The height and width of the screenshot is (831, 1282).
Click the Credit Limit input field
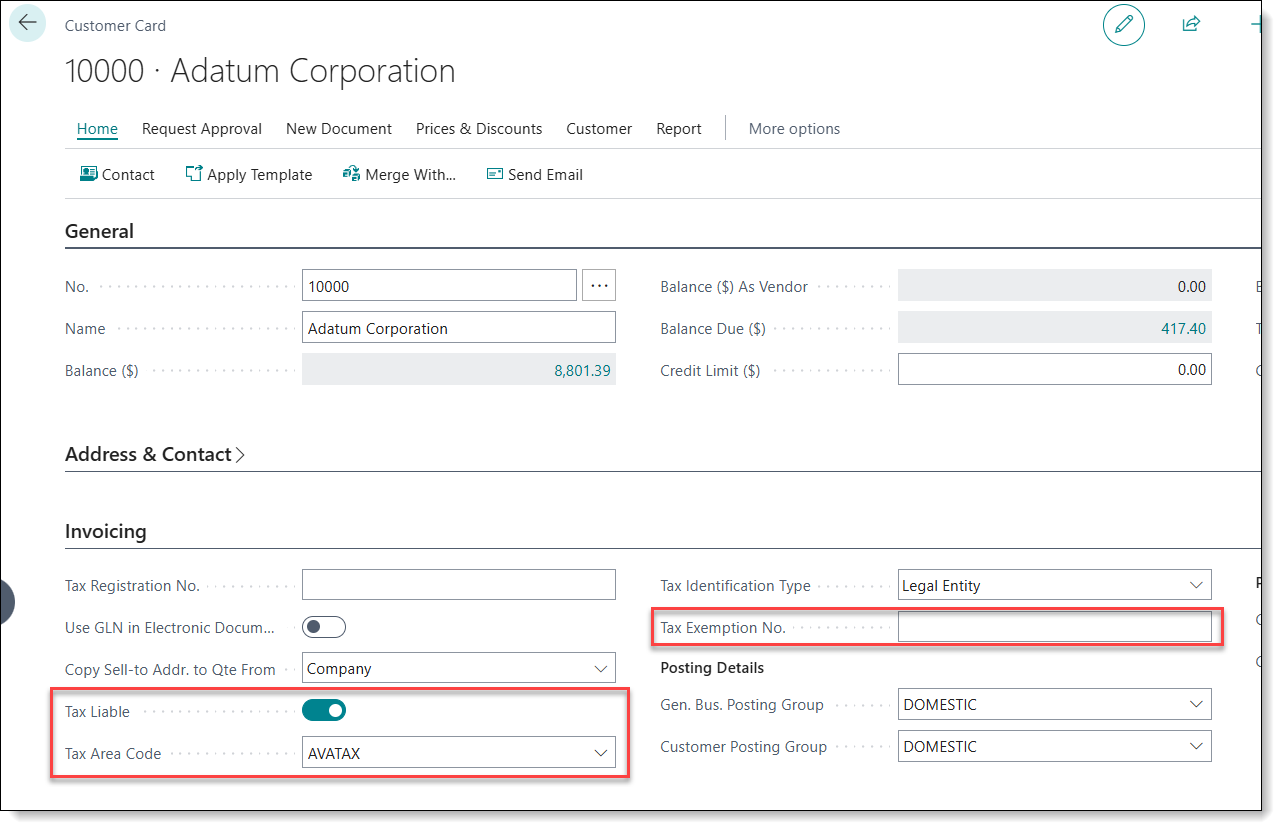1054,370
